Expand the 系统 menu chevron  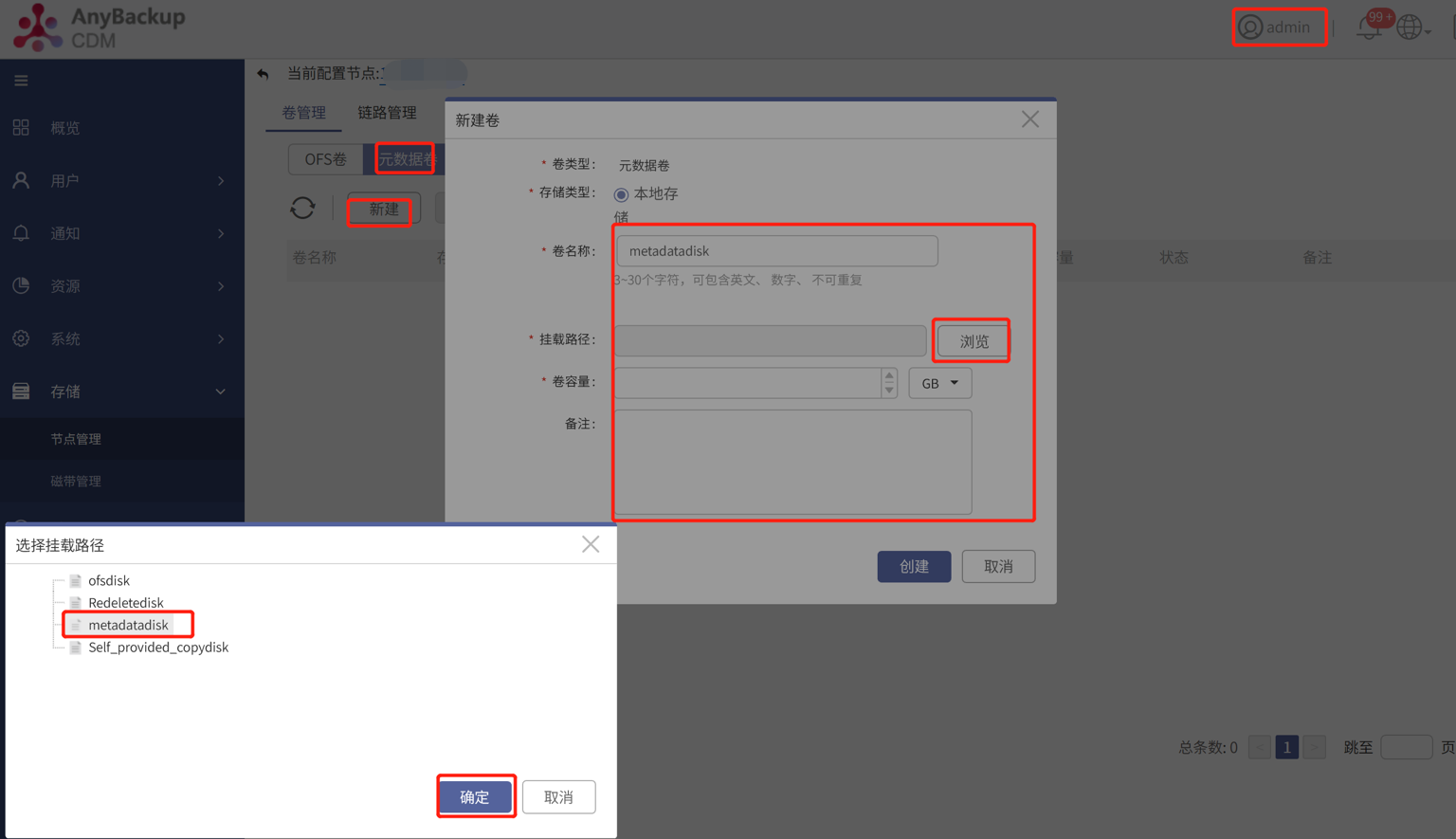(220, 338)
